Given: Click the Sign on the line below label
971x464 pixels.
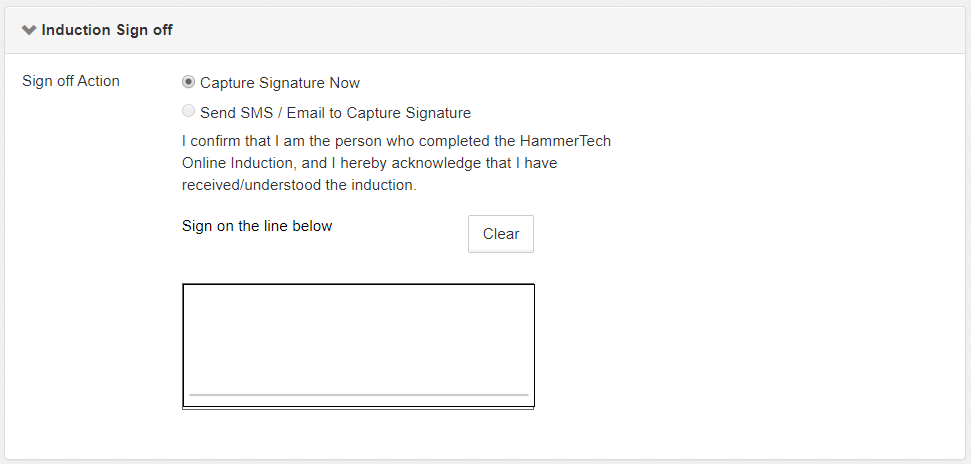Looking at the screenshot, I should [257, 226].
